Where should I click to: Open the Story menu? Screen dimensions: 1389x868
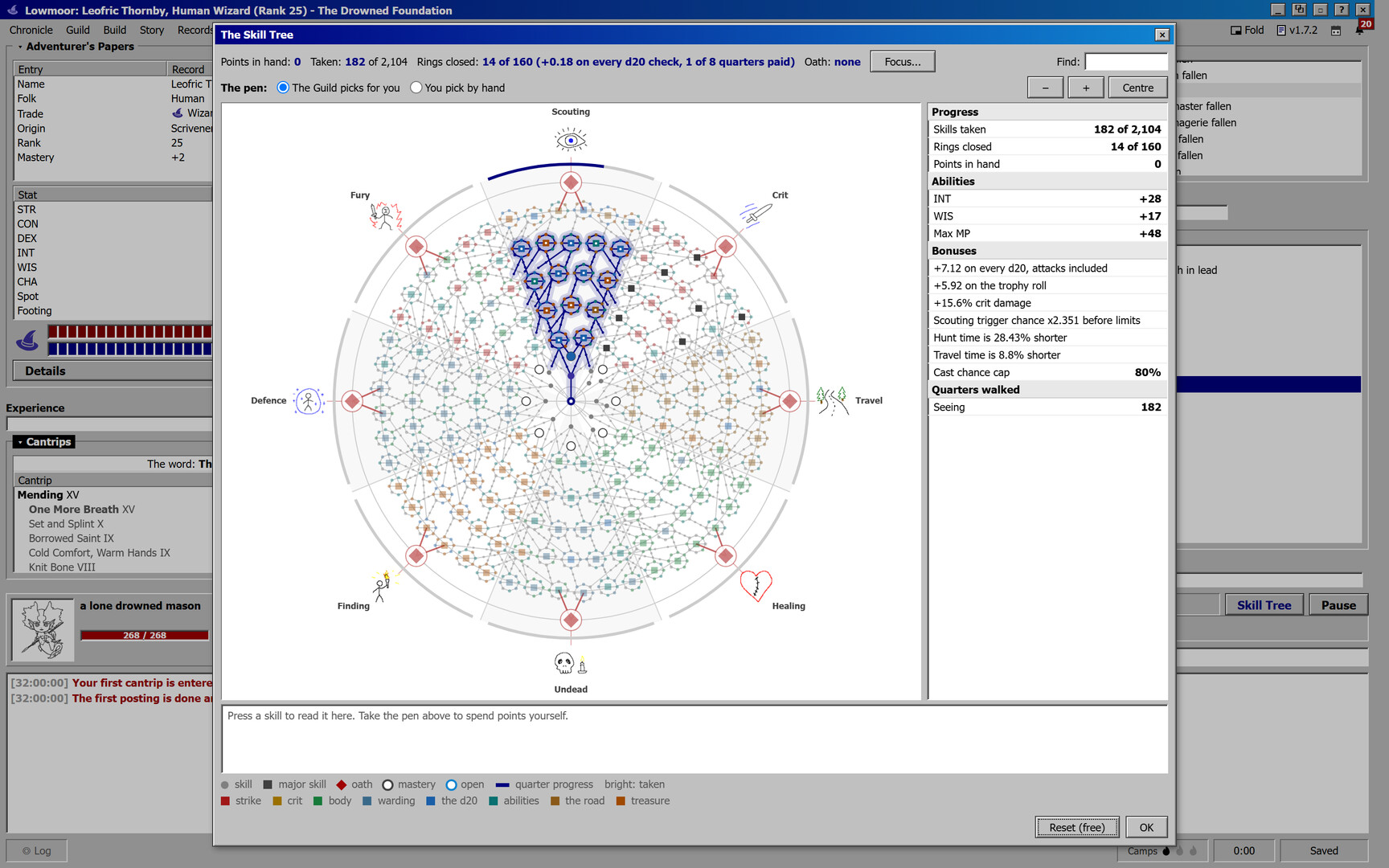pos(152,30)
